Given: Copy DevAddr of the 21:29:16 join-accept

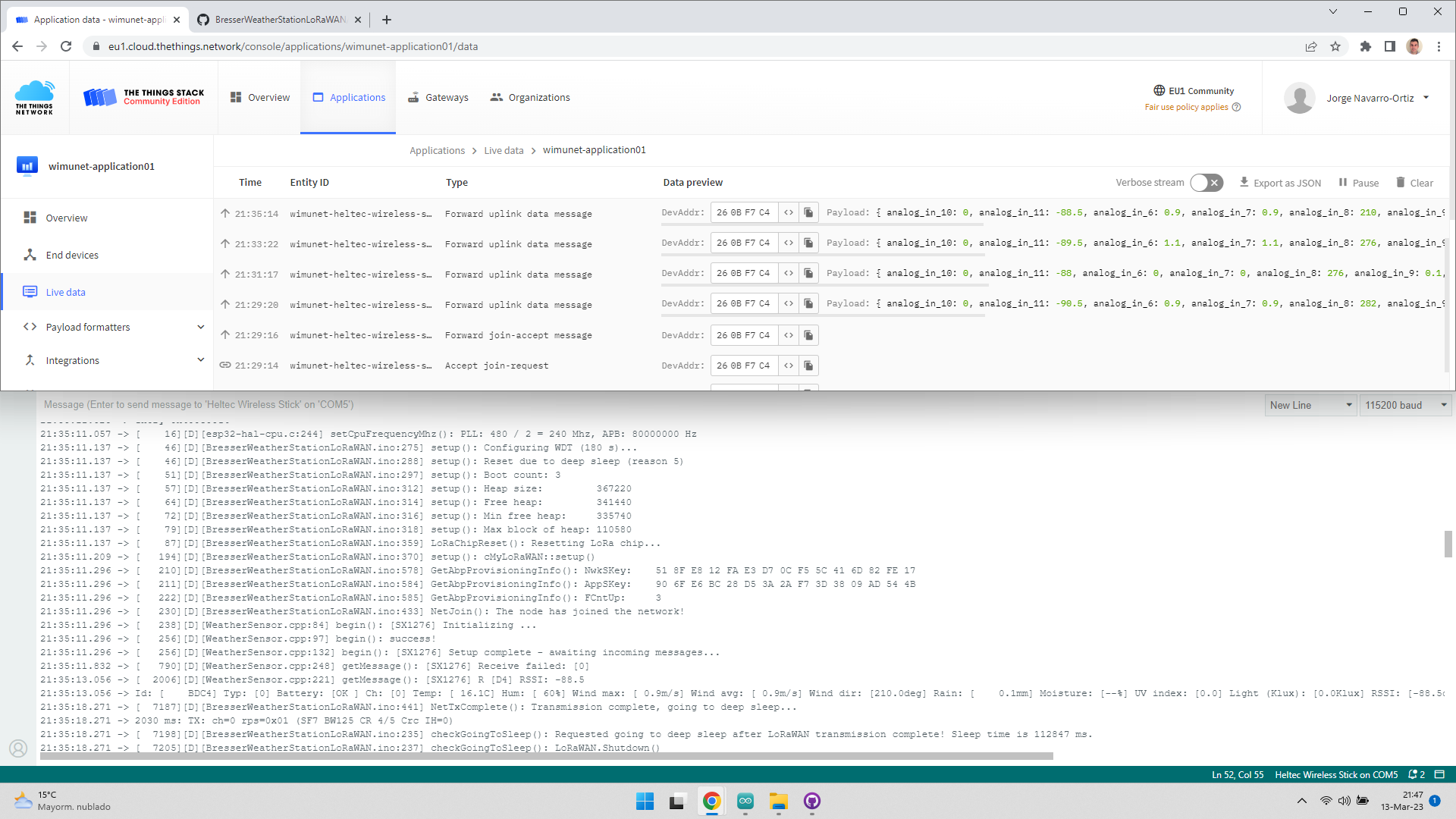Looking at the screenshot, I should coord(808,335).
